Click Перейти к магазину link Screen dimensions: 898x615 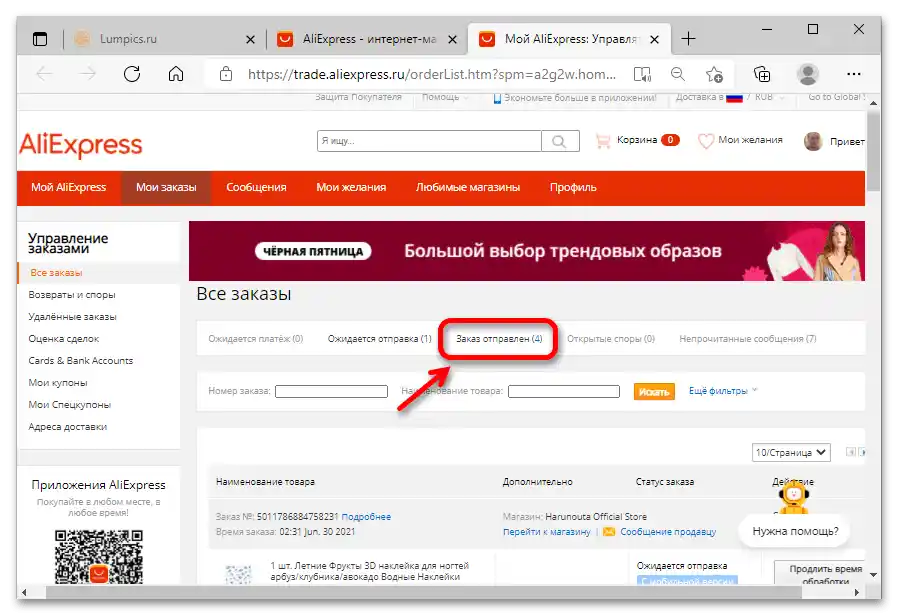click(x=546, y=532)
